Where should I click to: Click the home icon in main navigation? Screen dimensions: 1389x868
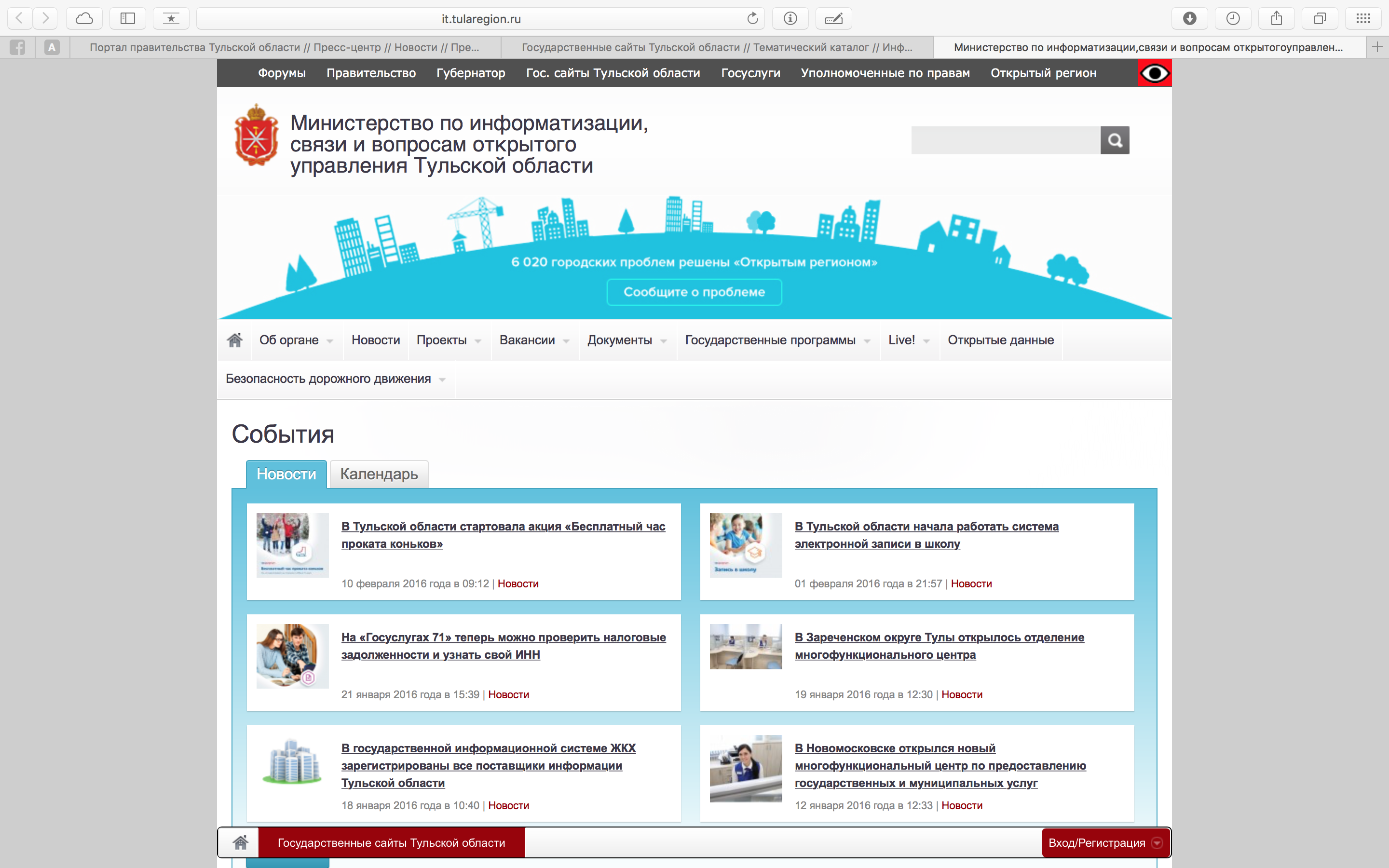pos(235,340)
